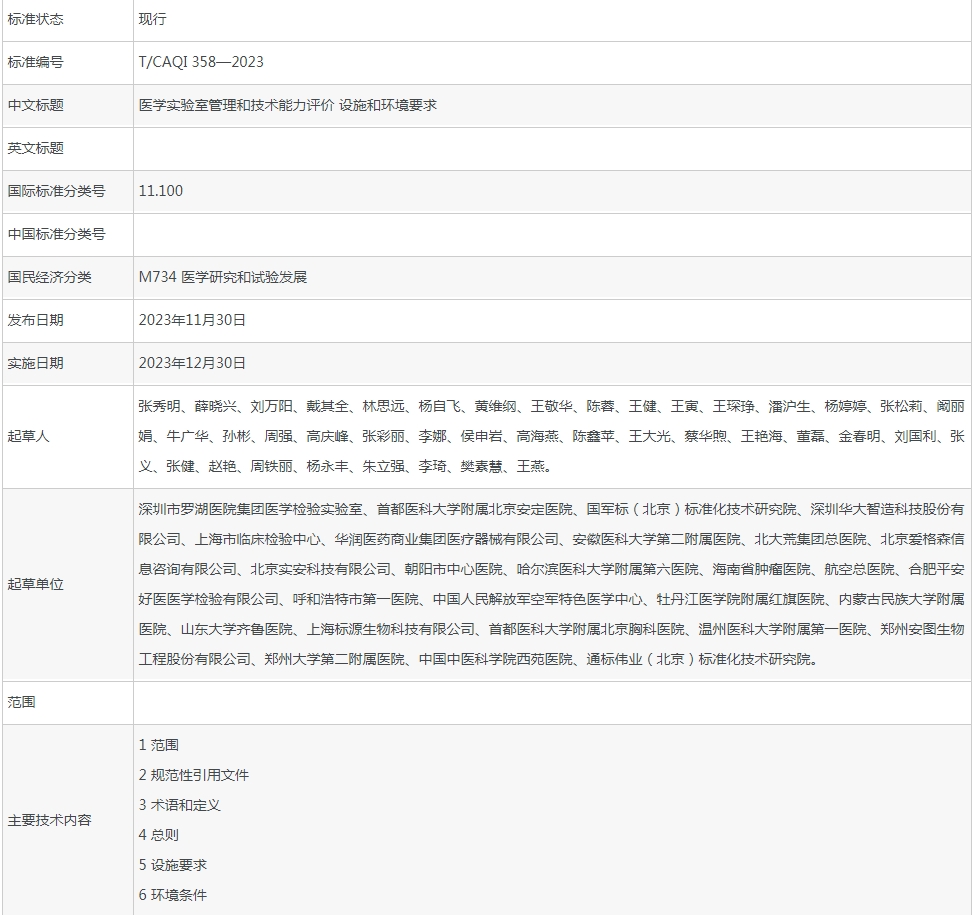Image resolution: width=973 pixels, height=915 pixels.
Task: Select standard number T/CAQI 358—2023
Action: (x=201, y=62)
